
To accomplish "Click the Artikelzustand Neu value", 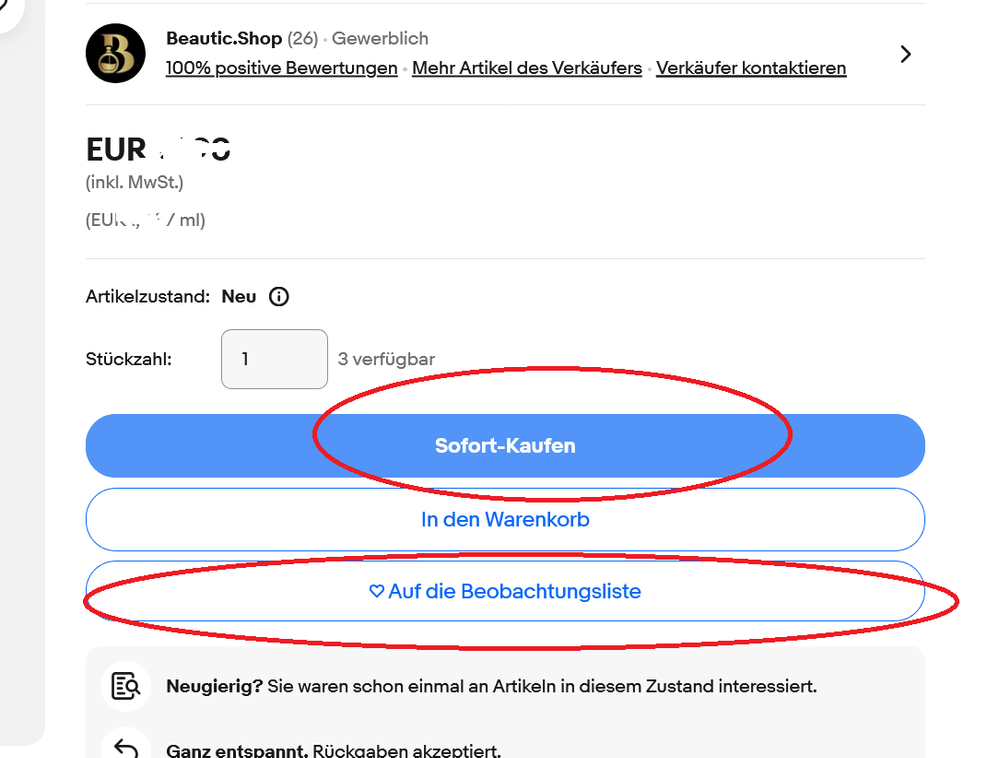I will (239, 296).
